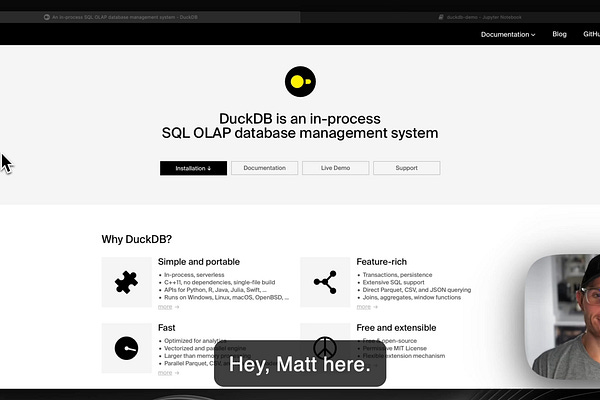Switch to the duckdb-demo Jupyter Notebook tab
600x400 pixels.
pos(450,17)
